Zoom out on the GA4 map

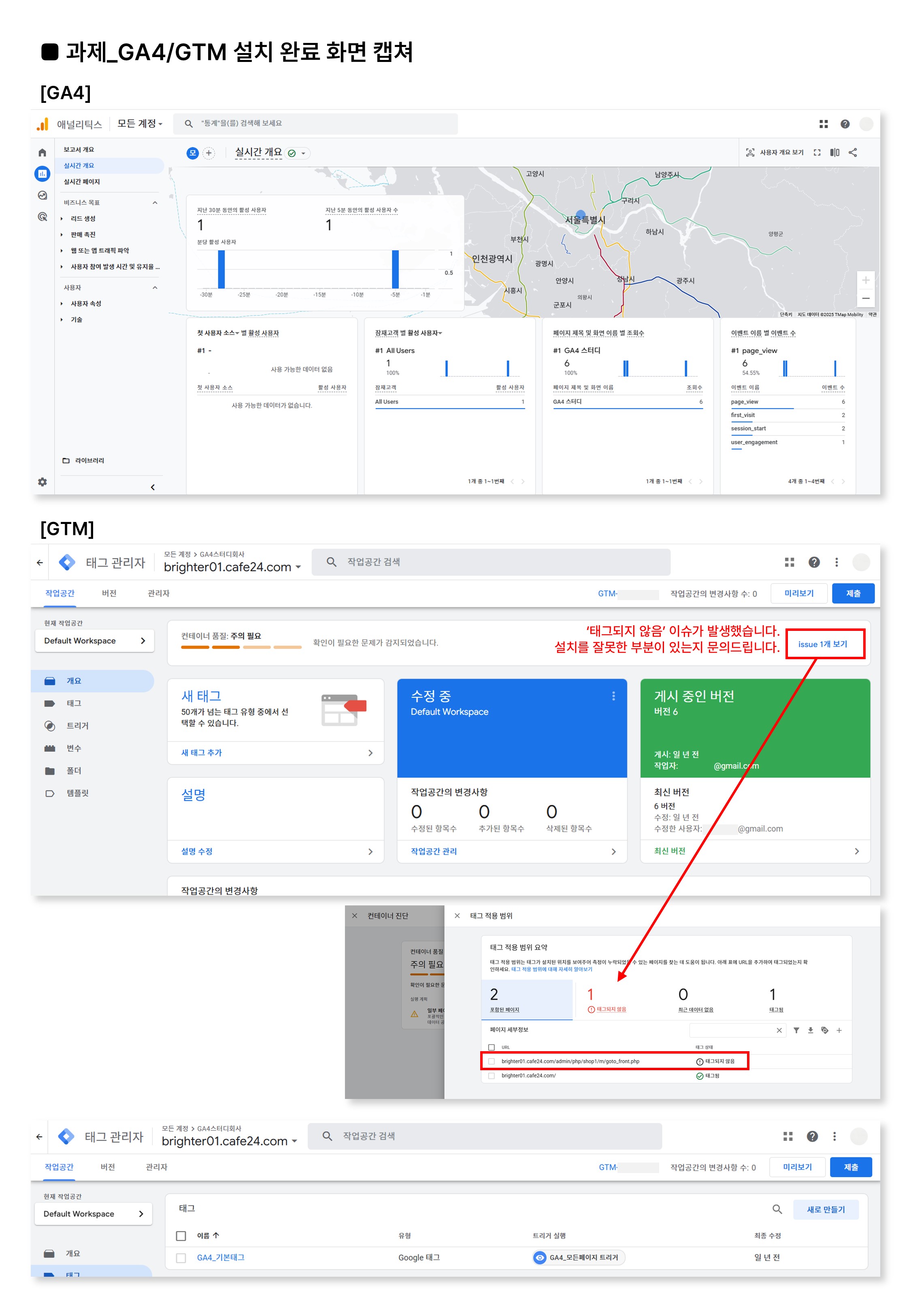(x=865, y=298)
